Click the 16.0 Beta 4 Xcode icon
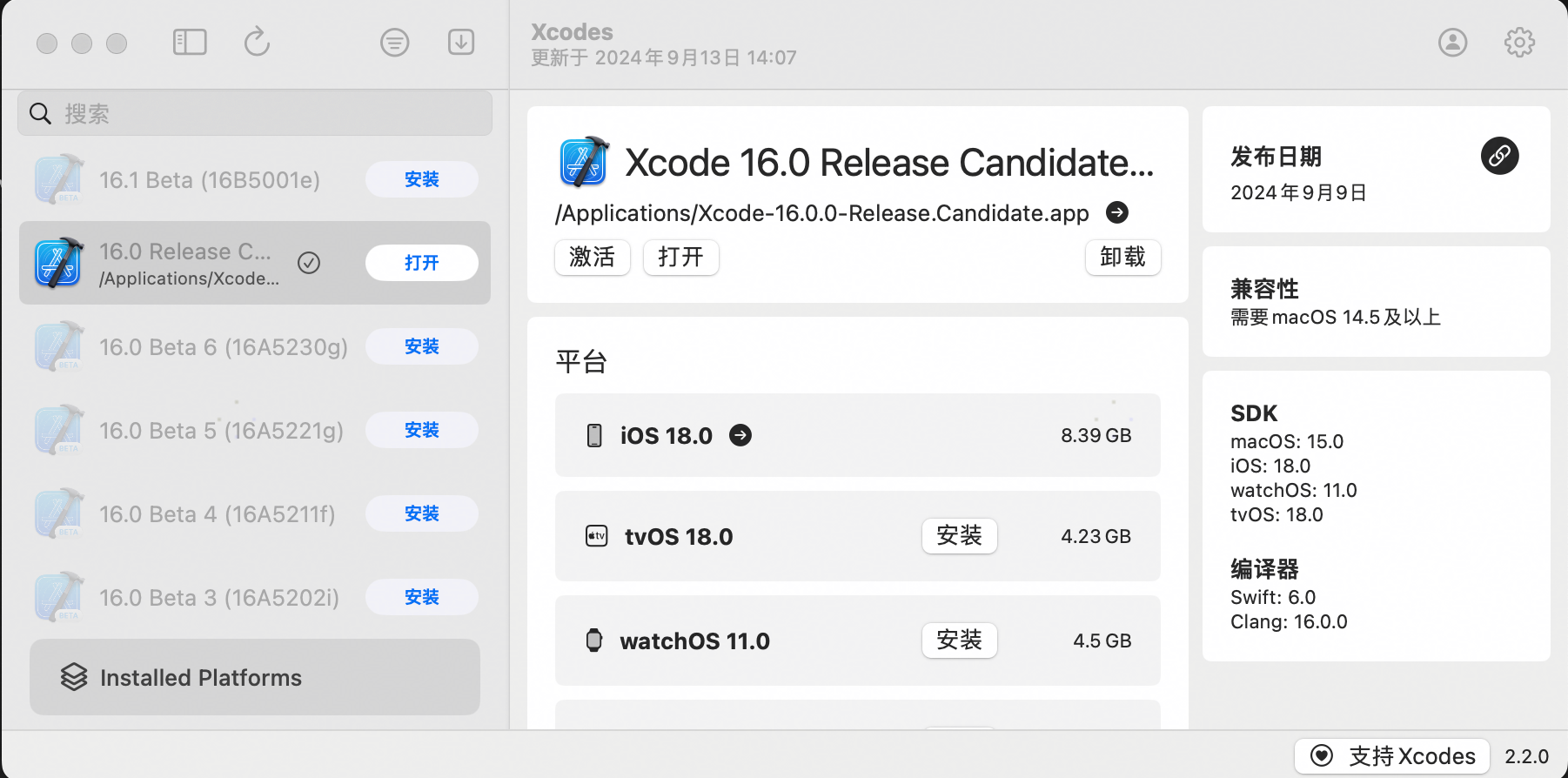 59,513
